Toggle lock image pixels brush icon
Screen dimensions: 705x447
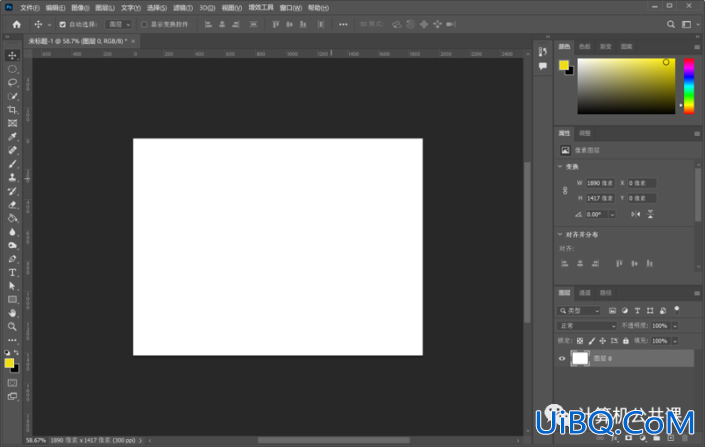(591, 341)
